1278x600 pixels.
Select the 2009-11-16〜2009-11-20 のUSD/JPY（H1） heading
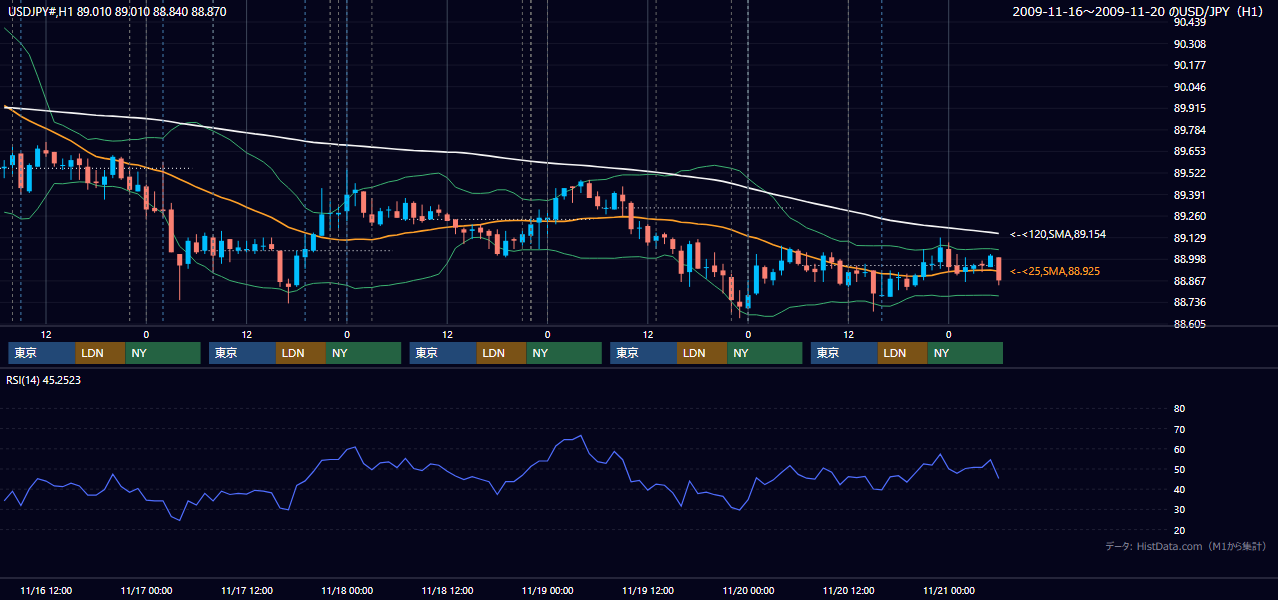coord(1140,11)
